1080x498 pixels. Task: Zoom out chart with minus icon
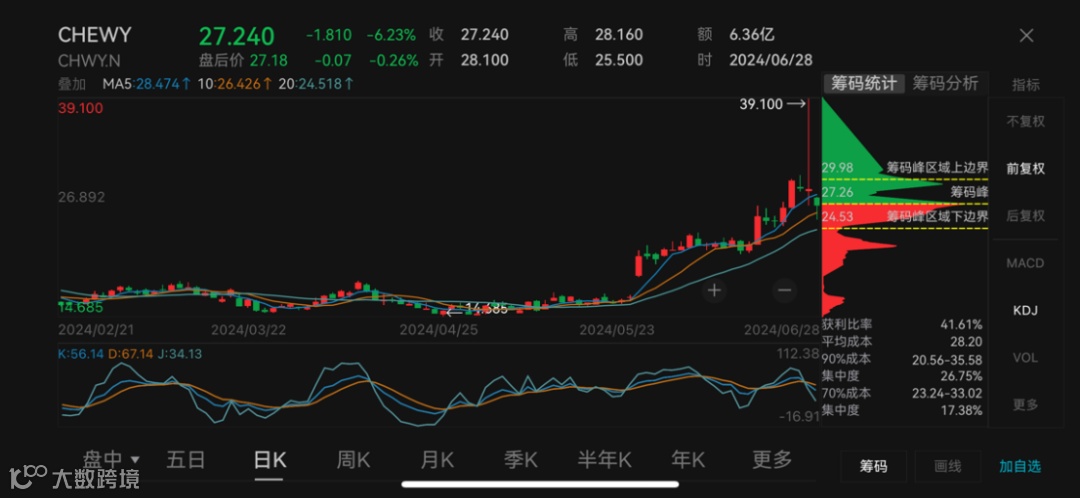785,290
